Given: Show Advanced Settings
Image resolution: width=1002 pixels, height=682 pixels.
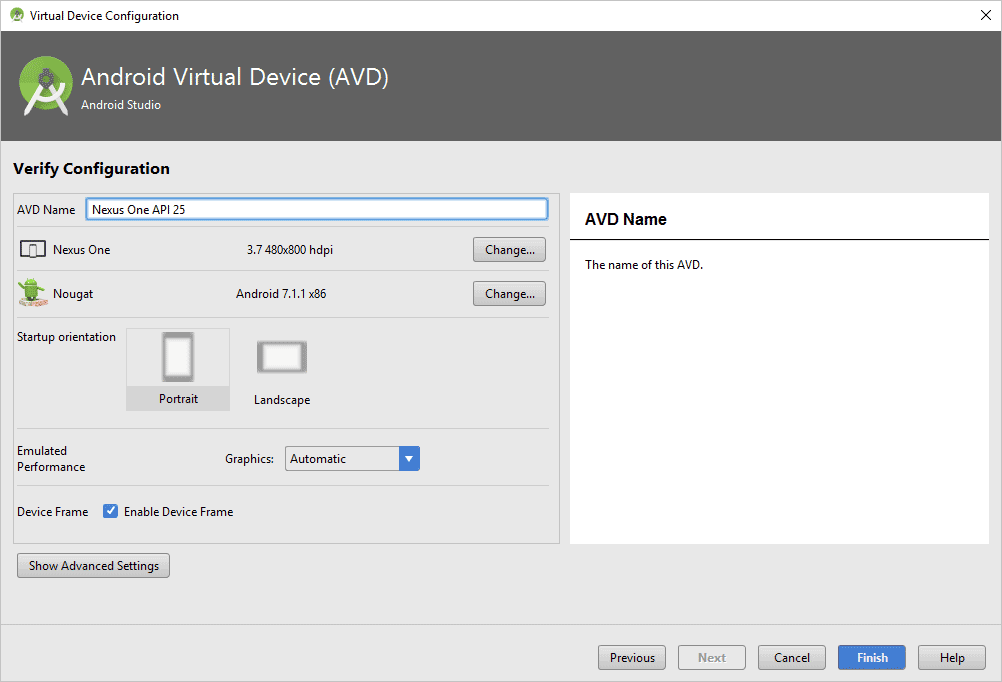Looking at the screenshot, I should tap(94, 566).
